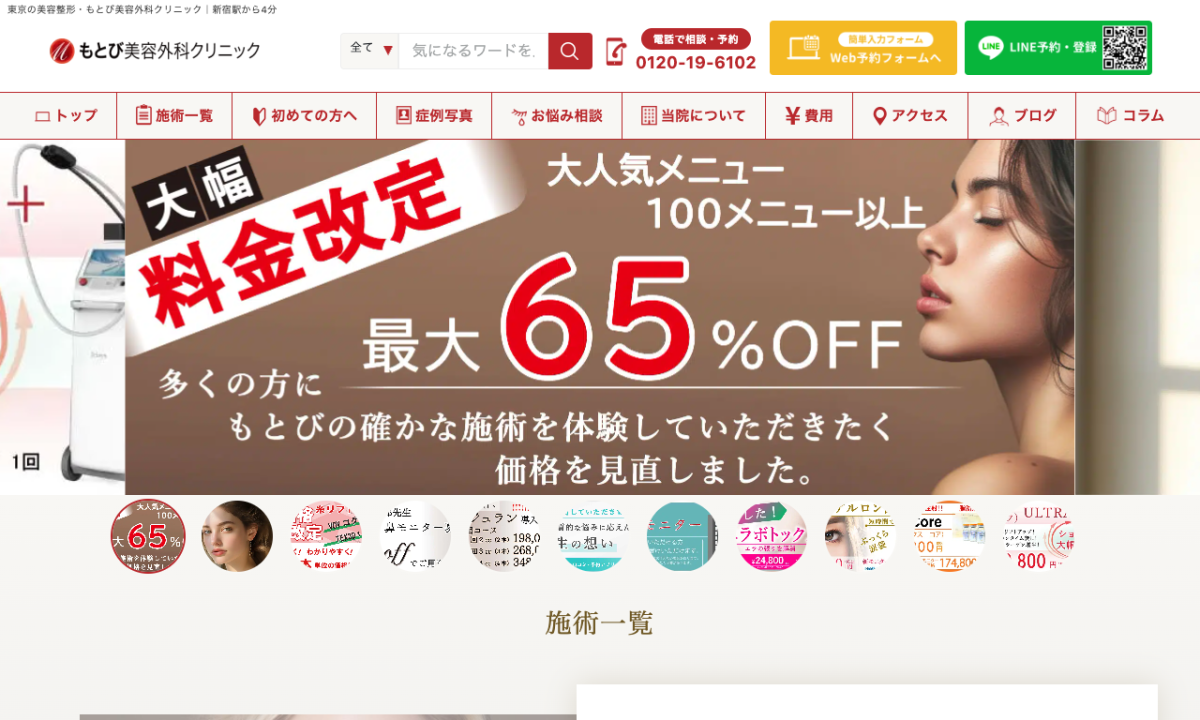Open 当院について in the menu bar
The image size is (1200, 720).
694,116
